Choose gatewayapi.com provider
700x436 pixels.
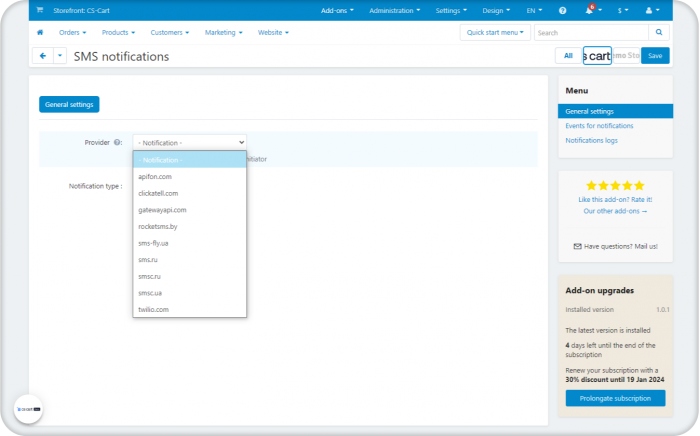[x=190, y=210]
